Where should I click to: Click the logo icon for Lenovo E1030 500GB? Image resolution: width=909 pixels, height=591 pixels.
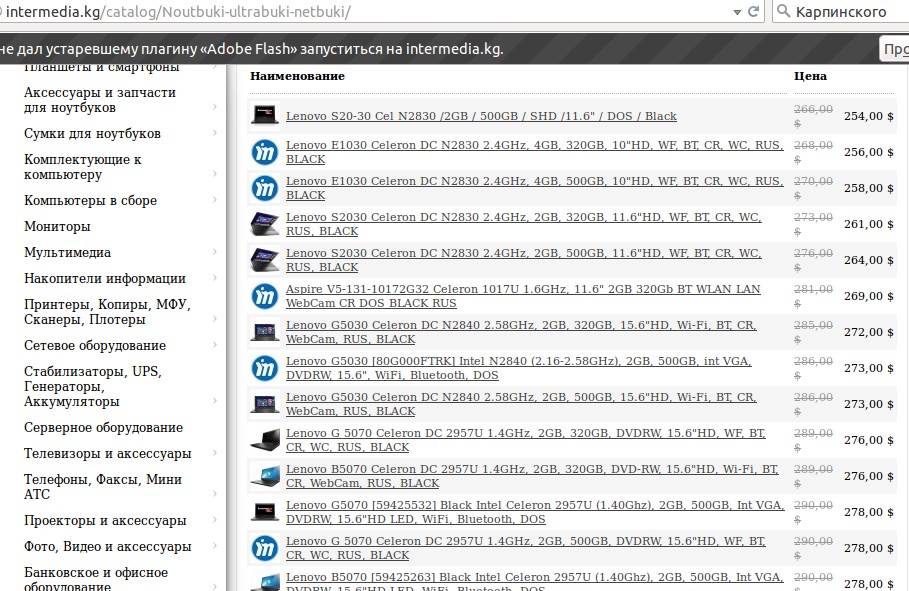[265, 188]
